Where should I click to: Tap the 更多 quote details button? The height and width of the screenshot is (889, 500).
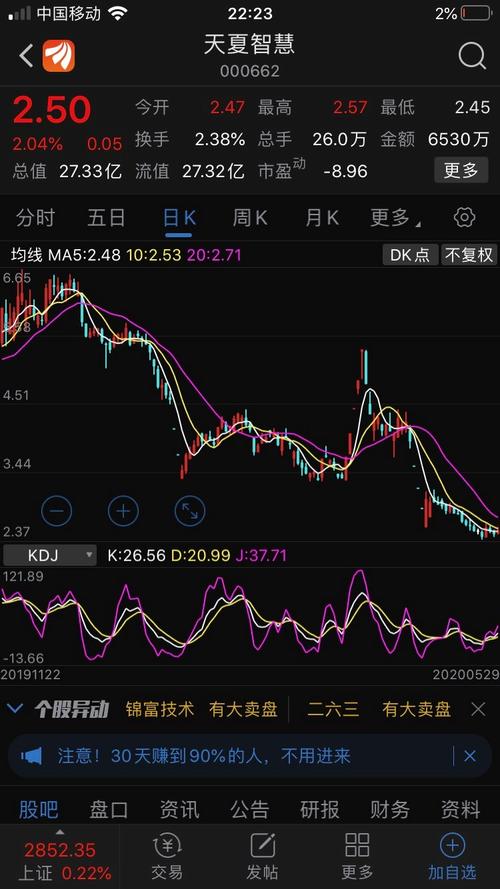tap(461, 170)
